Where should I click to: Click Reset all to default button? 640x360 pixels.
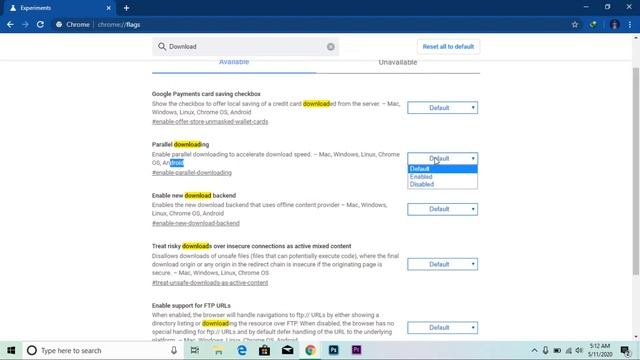click(448, 47)
